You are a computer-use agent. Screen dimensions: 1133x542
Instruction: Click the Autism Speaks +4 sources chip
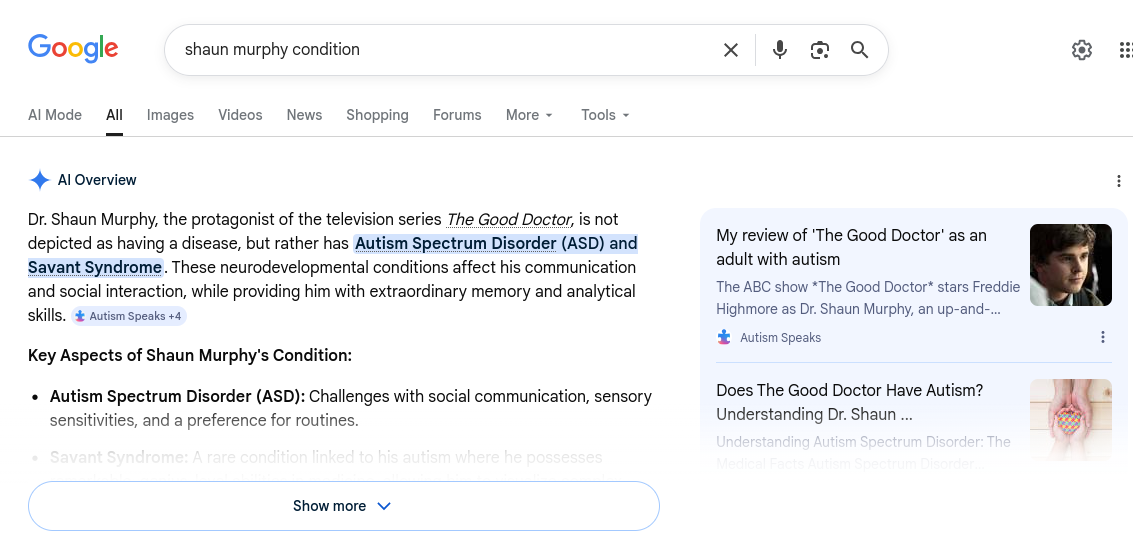pyautogui.click(x=129, y=316)
